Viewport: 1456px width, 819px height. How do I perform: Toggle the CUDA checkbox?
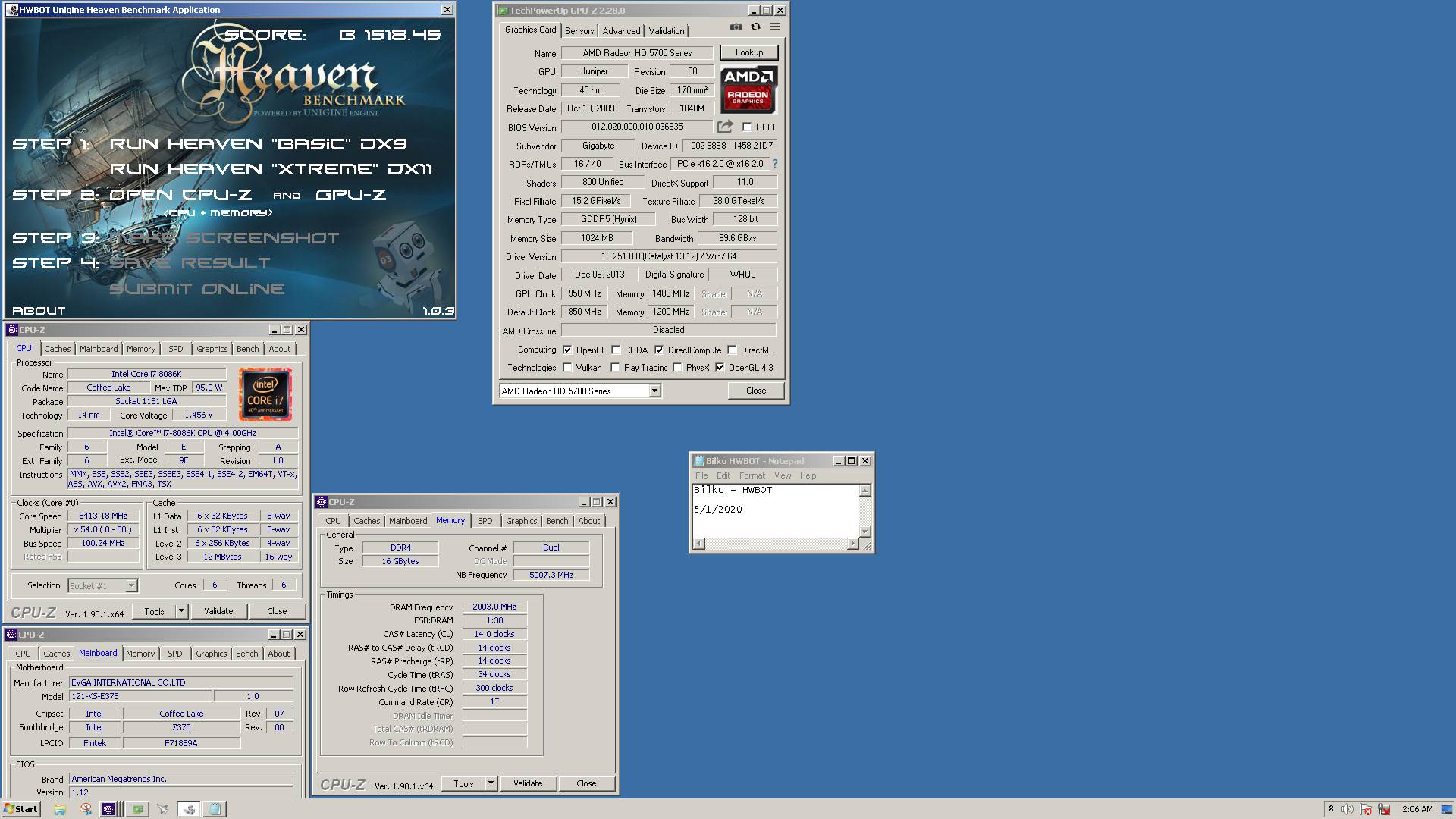pos(616,350)
